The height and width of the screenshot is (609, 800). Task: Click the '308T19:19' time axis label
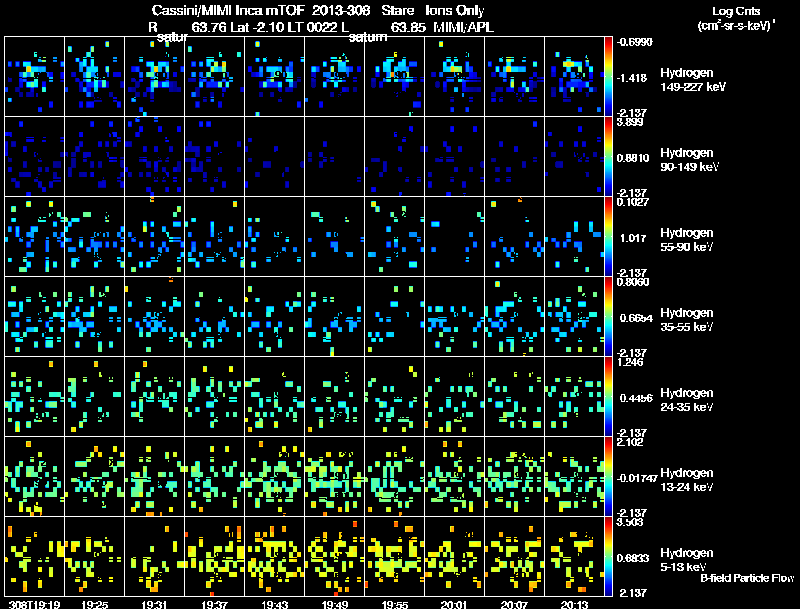[x=35, y=604]
